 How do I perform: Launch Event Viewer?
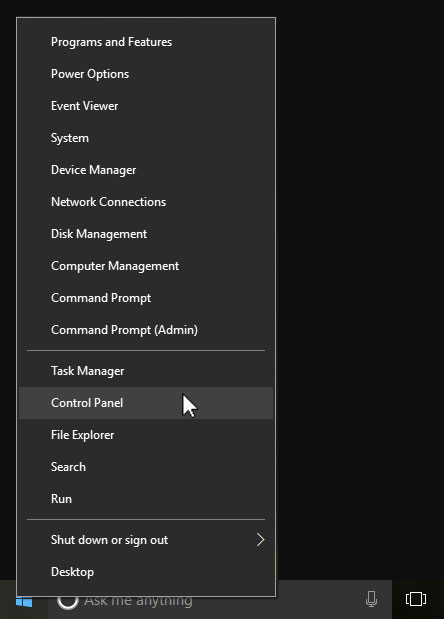point(146,106)
